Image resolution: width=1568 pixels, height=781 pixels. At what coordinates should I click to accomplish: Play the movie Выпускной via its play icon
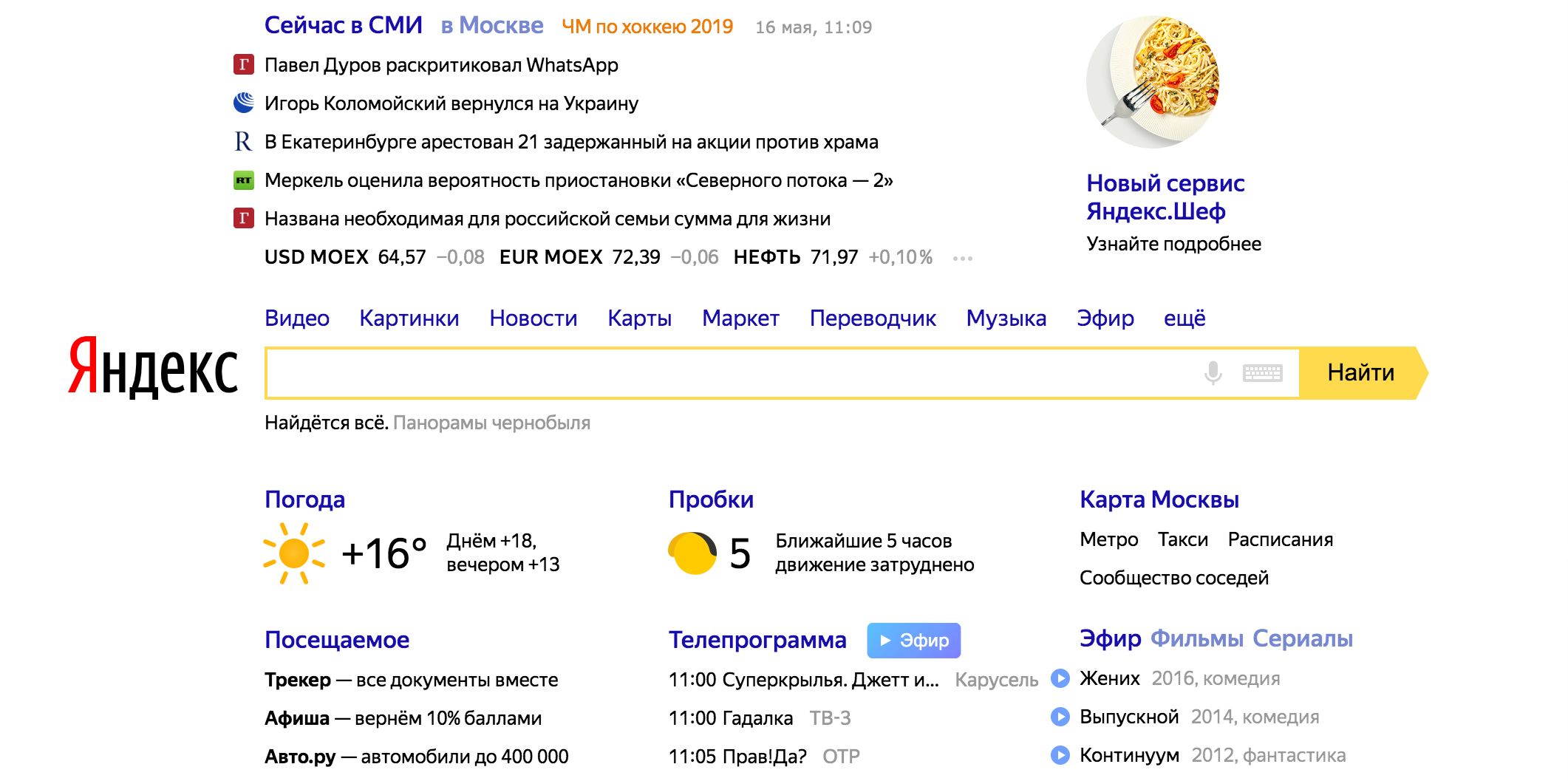click(1060, 717)
